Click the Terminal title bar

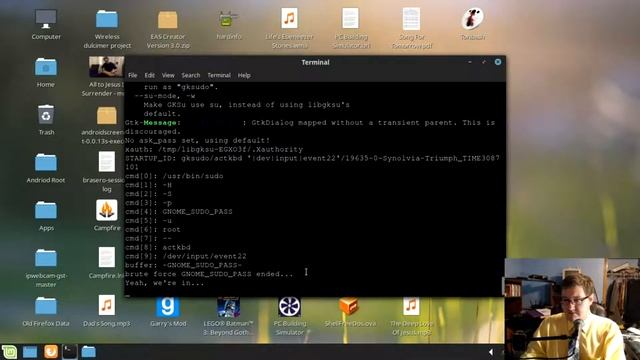pos(315,62)
